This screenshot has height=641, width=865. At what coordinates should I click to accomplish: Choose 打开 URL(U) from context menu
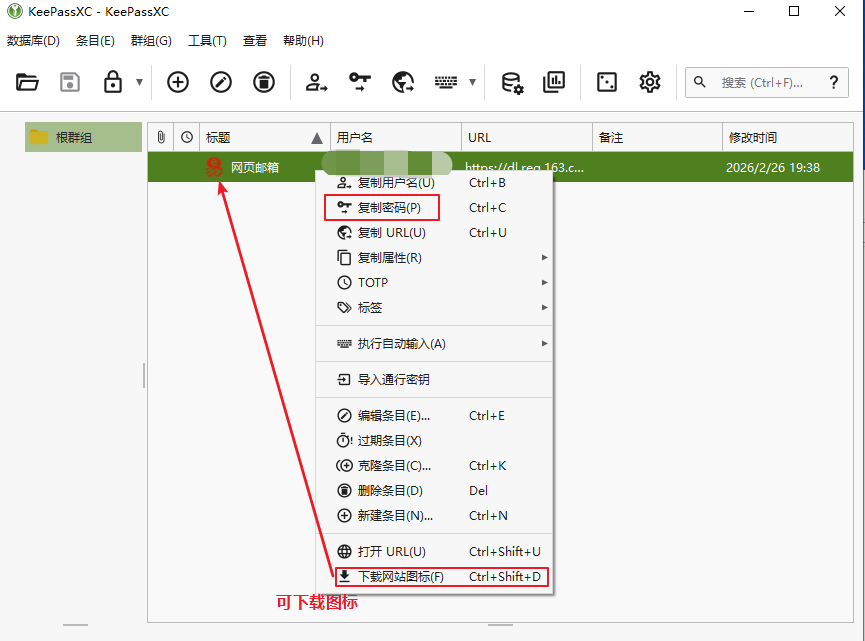[434, 552]
